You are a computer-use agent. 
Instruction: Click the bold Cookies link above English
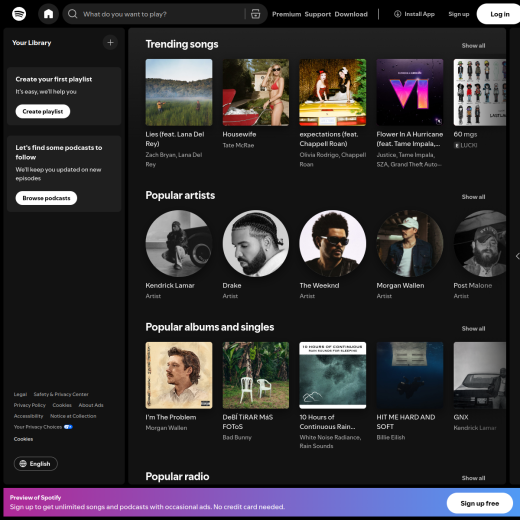[23, 439]
